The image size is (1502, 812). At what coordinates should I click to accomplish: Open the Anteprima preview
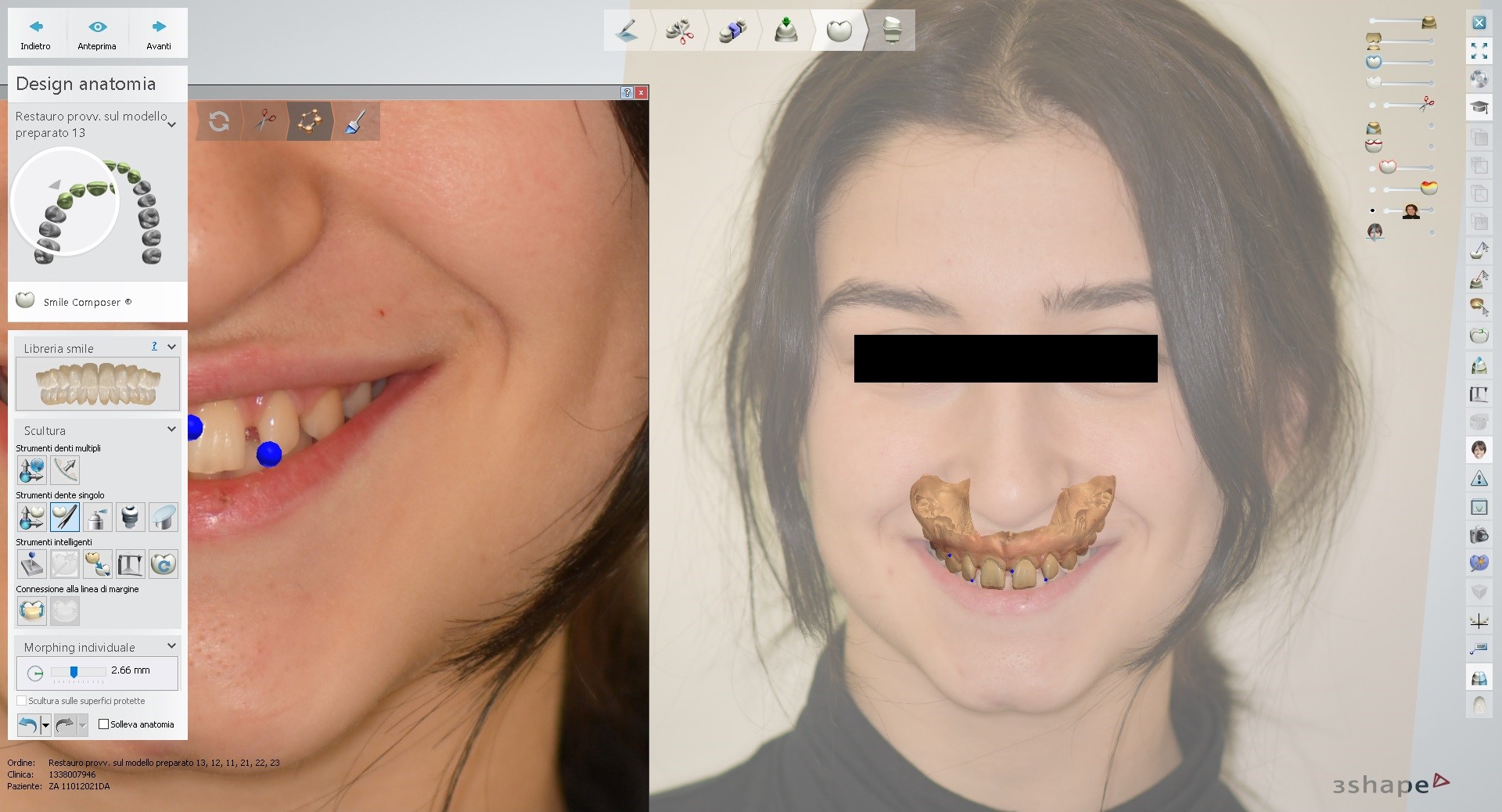coord(97,35)
